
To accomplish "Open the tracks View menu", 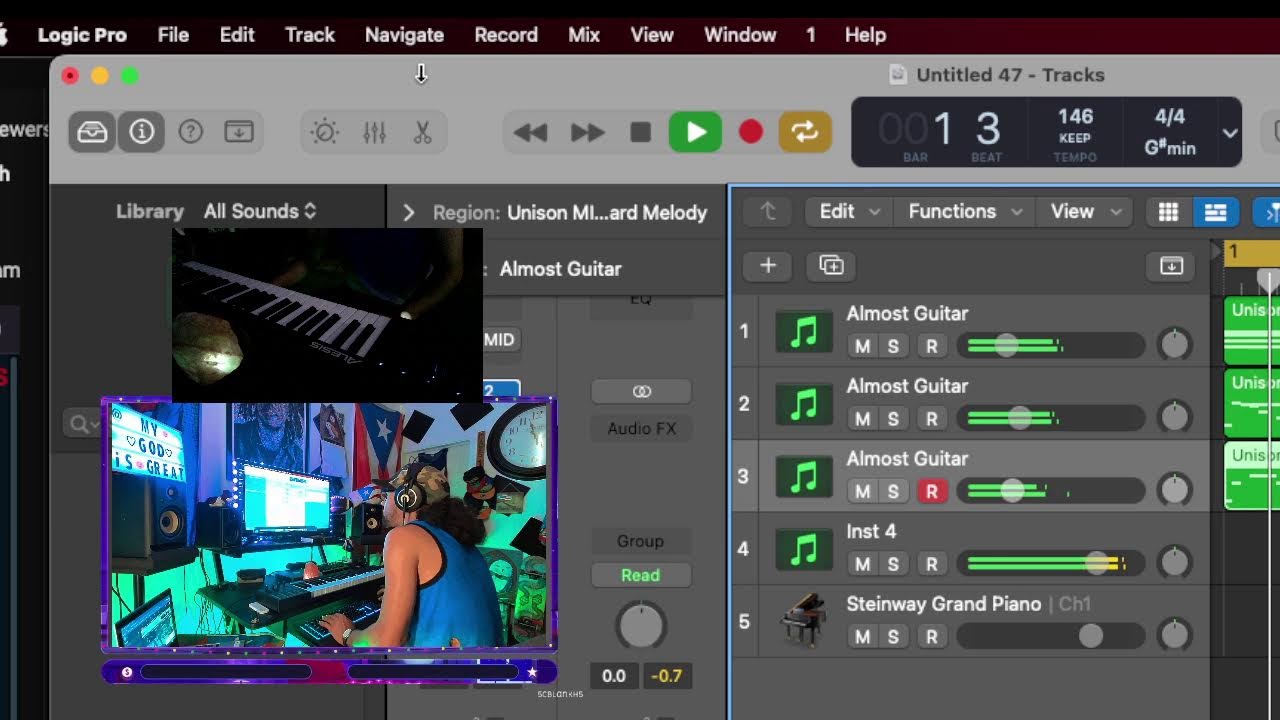I will (1084, 211).
